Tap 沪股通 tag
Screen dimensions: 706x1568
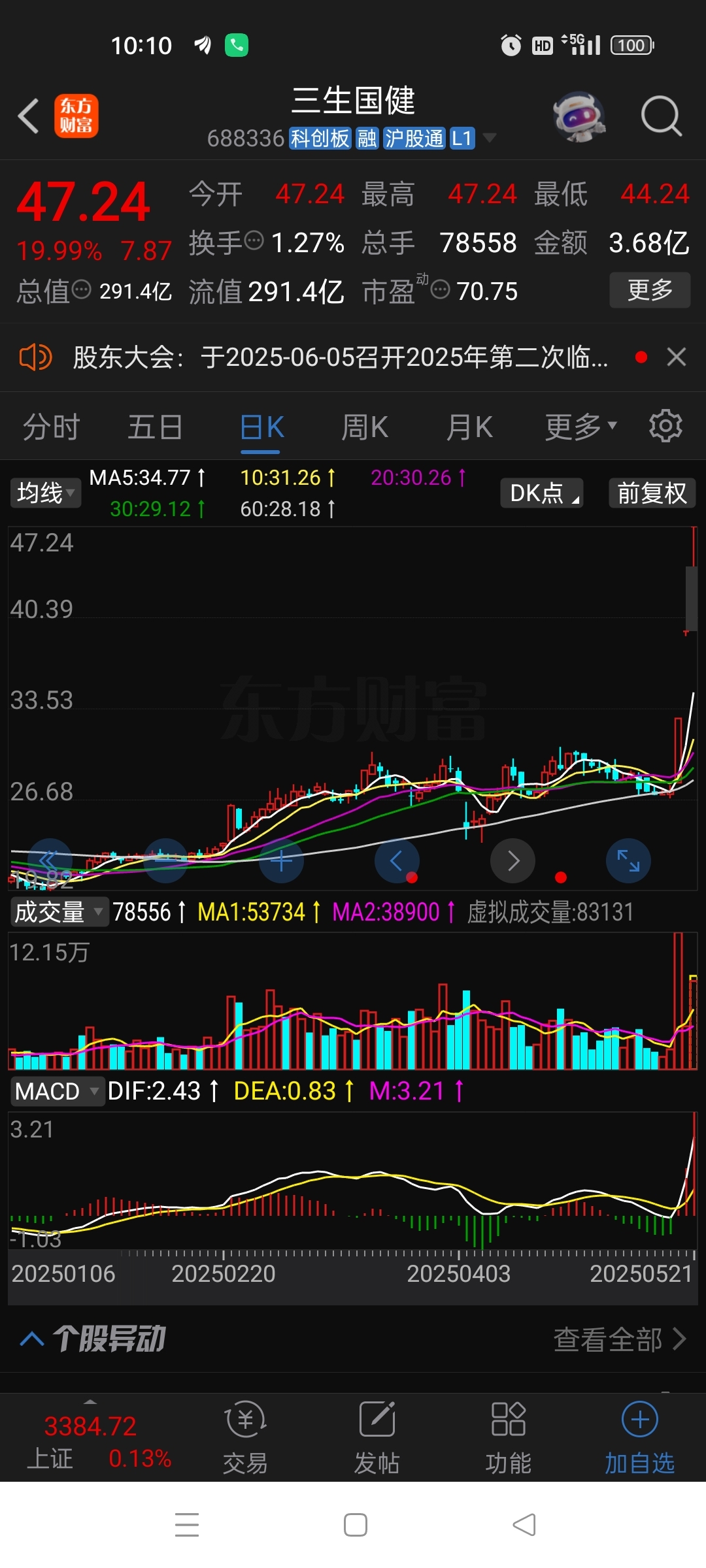click(x=414, y=138)
